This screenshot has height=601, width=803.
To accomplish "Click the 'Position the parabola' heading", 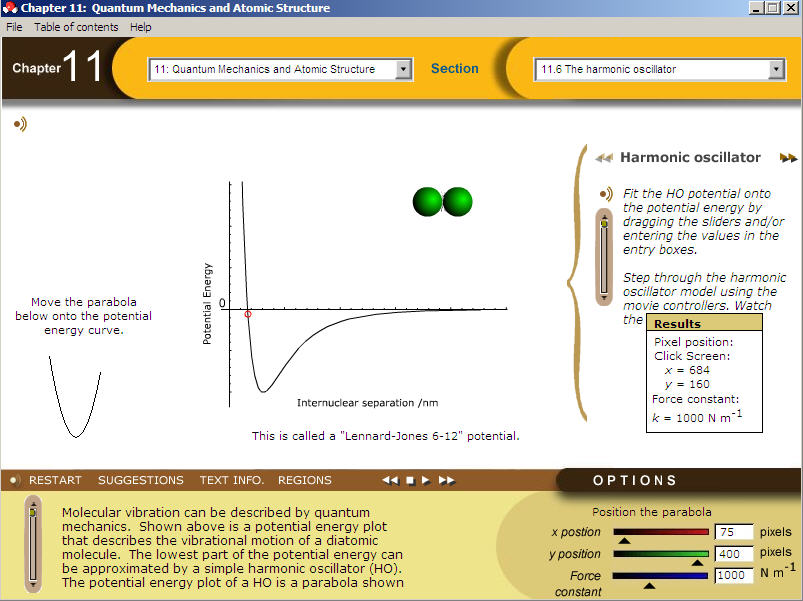I will coord(652,512).
